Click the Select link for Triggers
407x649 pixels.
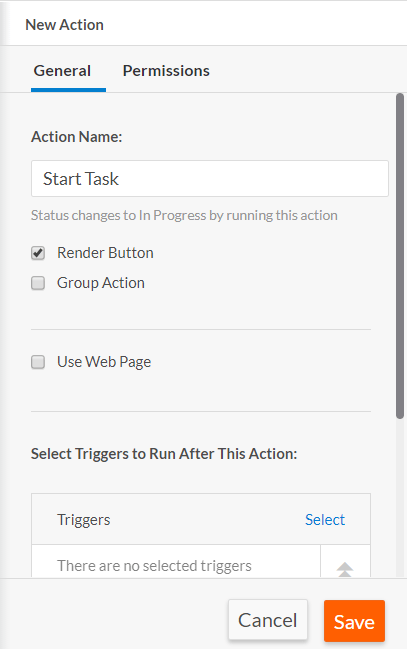325,519
